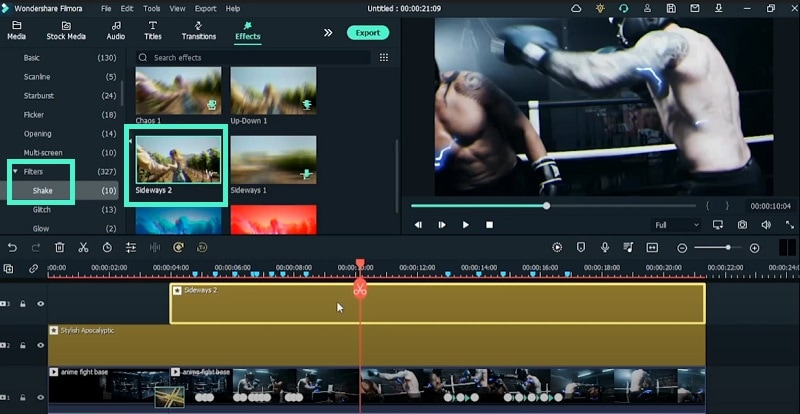Take a snapshot with camera icon
Screen dimensions: 800x414
pyautogui.click(x=742, y=225)
